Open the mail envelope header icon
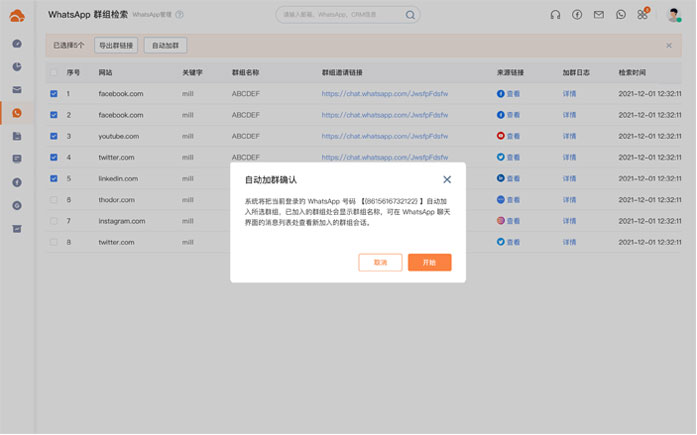This screenshot has height=435, width=697. (599, 15)
